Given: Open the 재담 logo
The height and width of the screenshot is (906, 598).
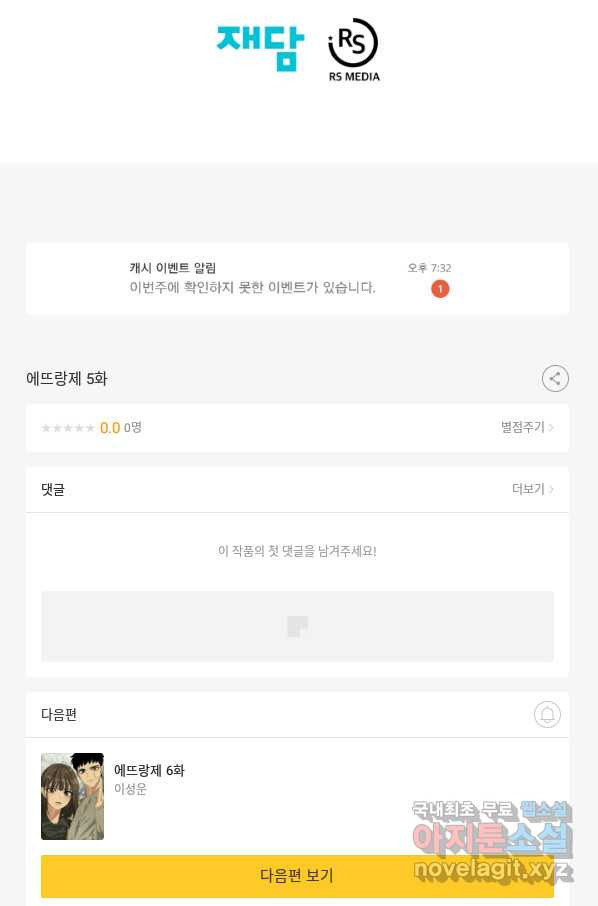Looking at the screenshot, I should point(260,48).
